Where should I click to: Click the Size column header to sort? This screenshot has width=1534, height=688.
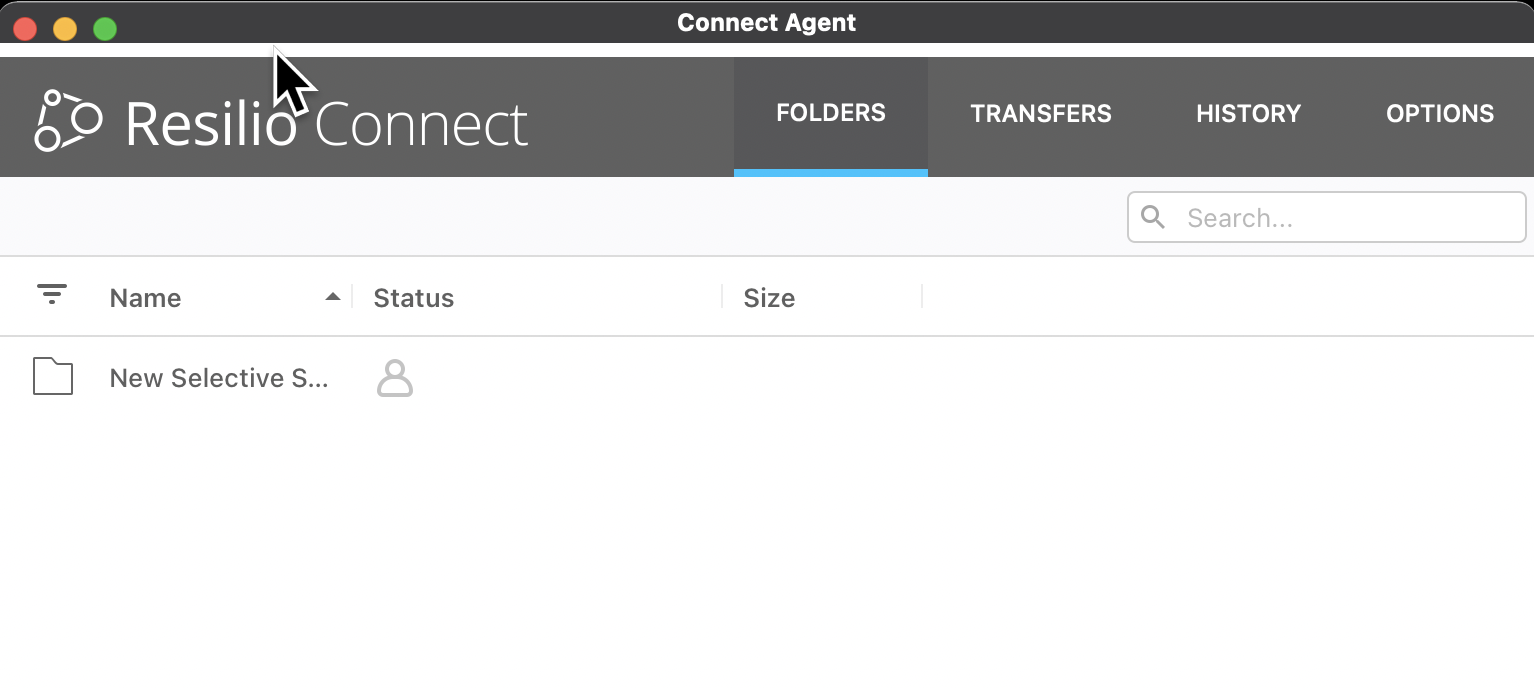coord(769,297)
